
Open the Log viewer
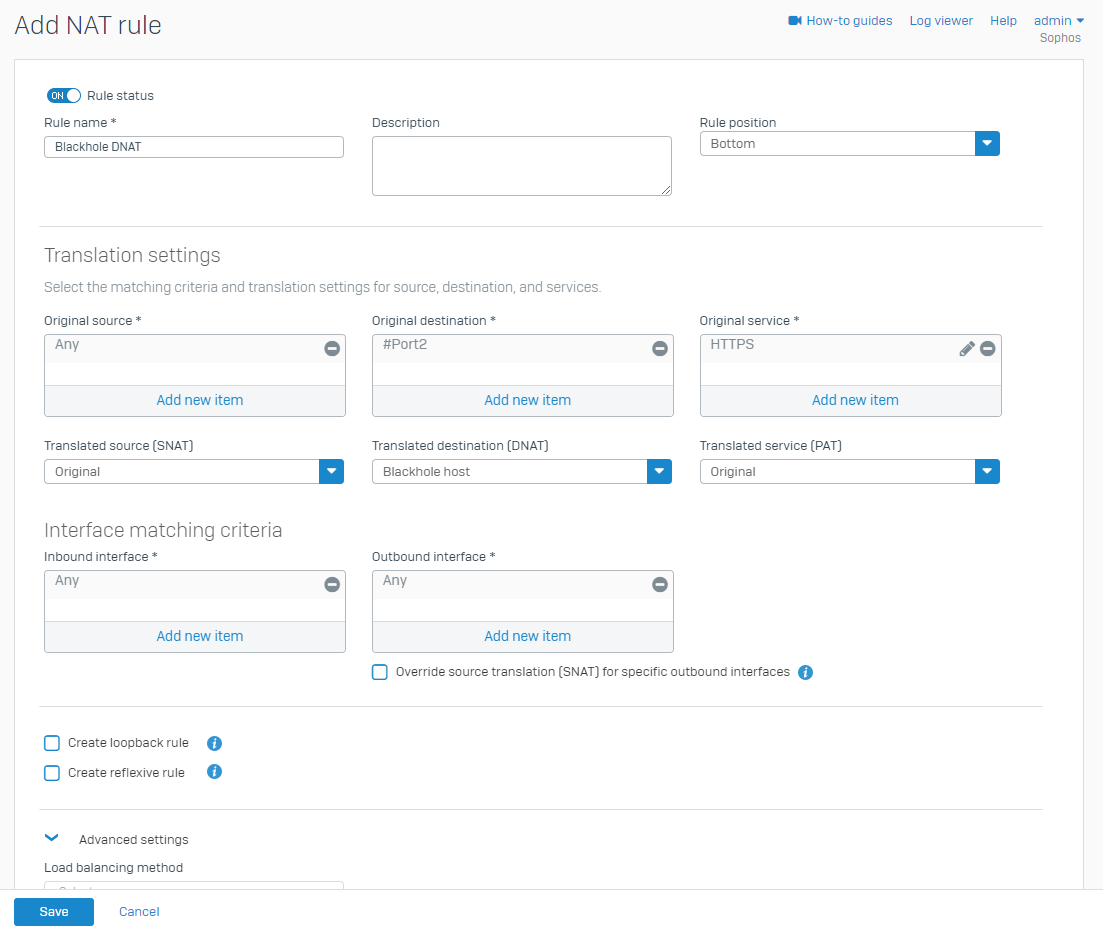pyautogui.click(x=940, y=20)
